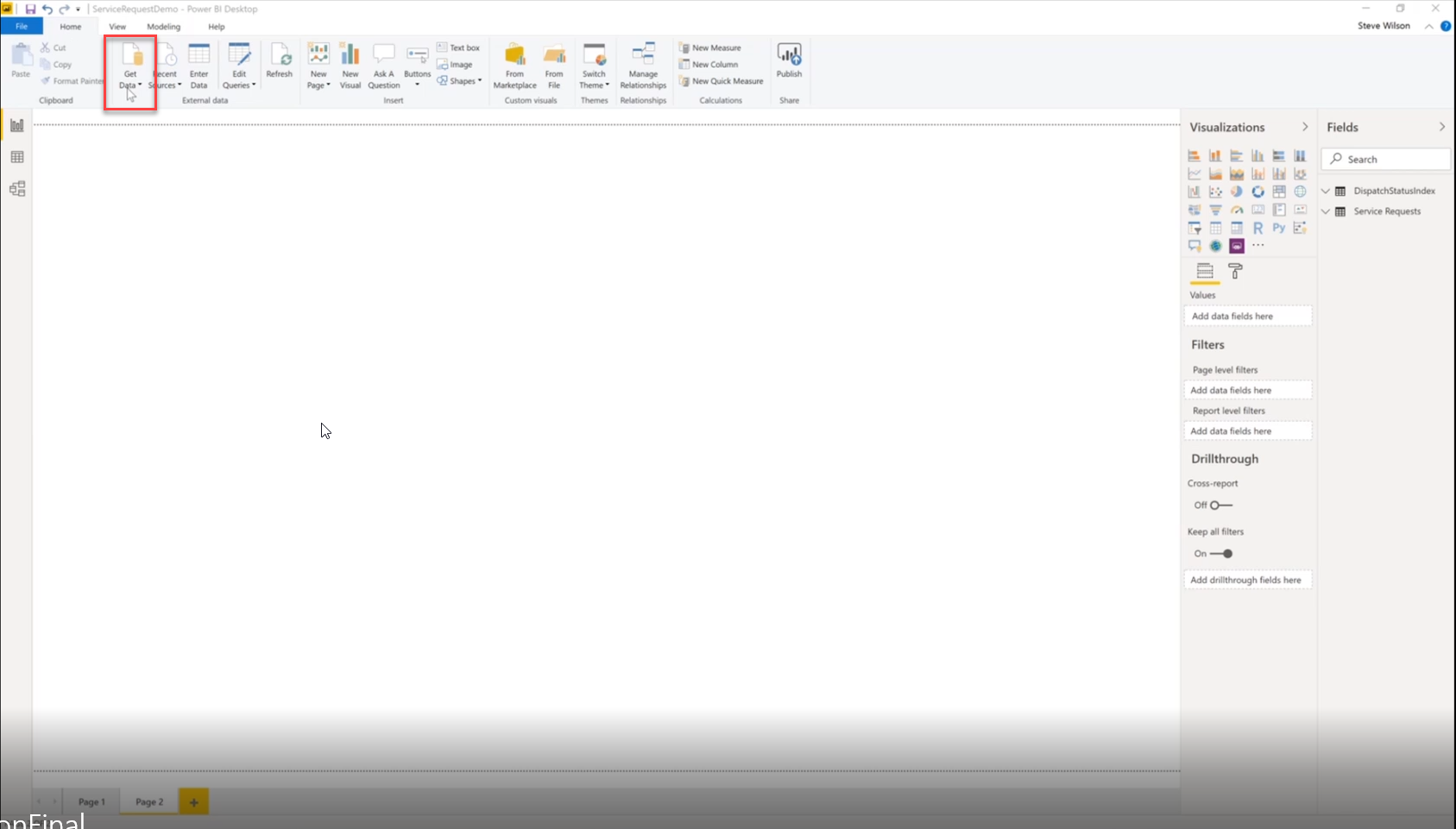Viewport: 1456px width, 829px height.
Task: Switch to the Home ribbon tab
Action: point(71,27)
